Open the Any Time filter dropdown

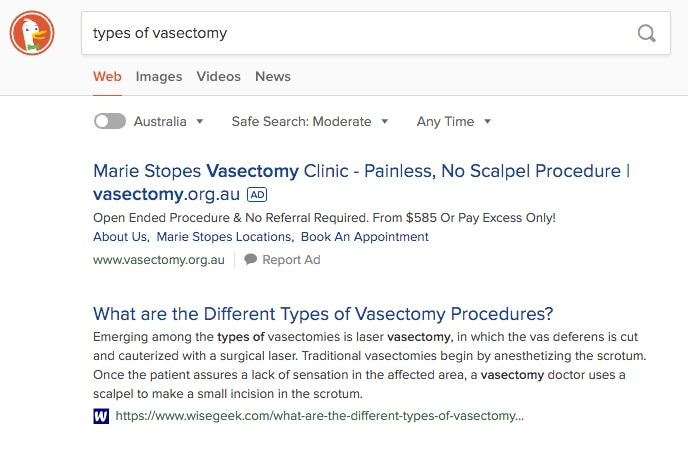click(454, 122)
